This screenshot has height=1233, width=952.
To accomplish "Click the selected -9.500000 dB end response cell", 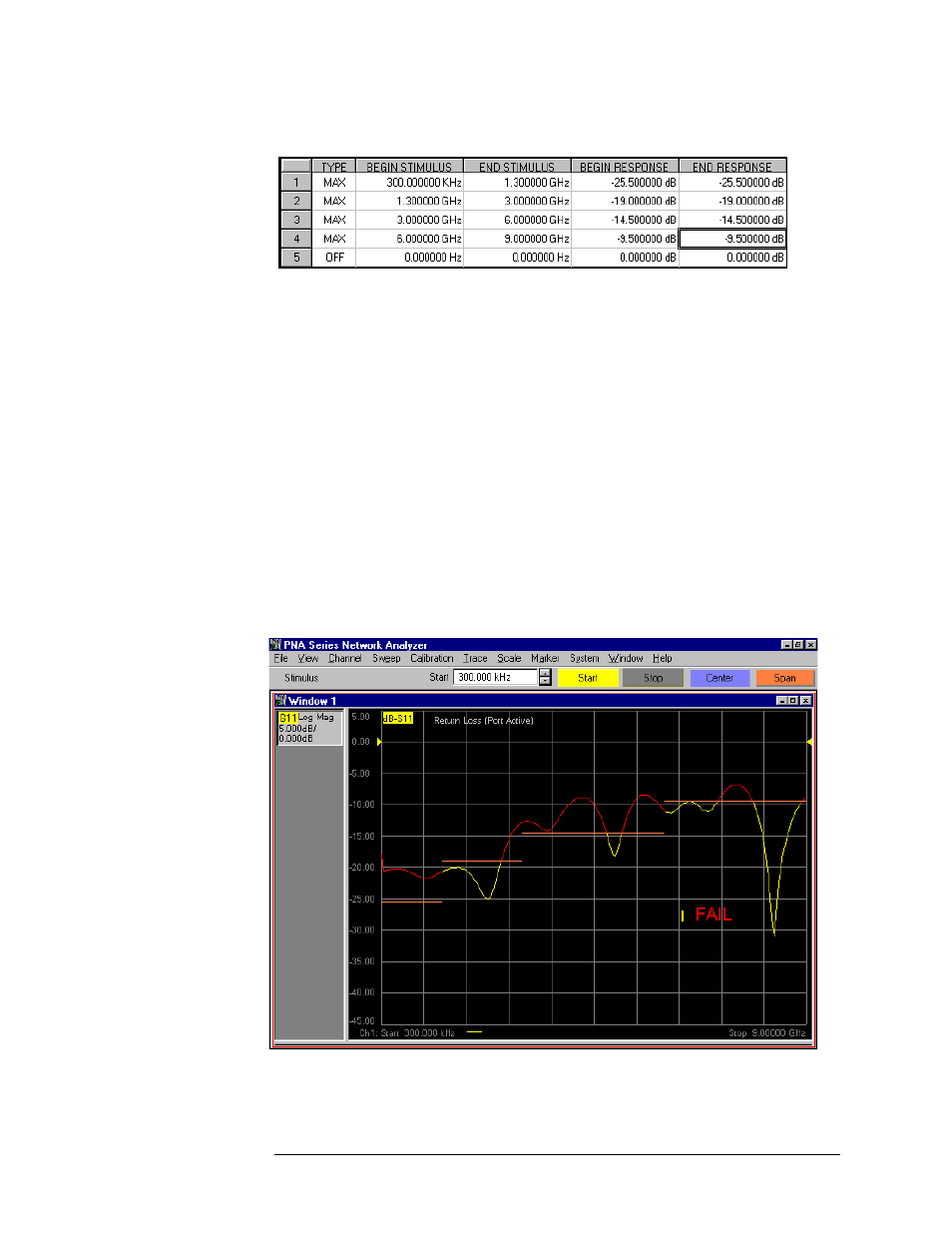I will (x=732, y=239).
